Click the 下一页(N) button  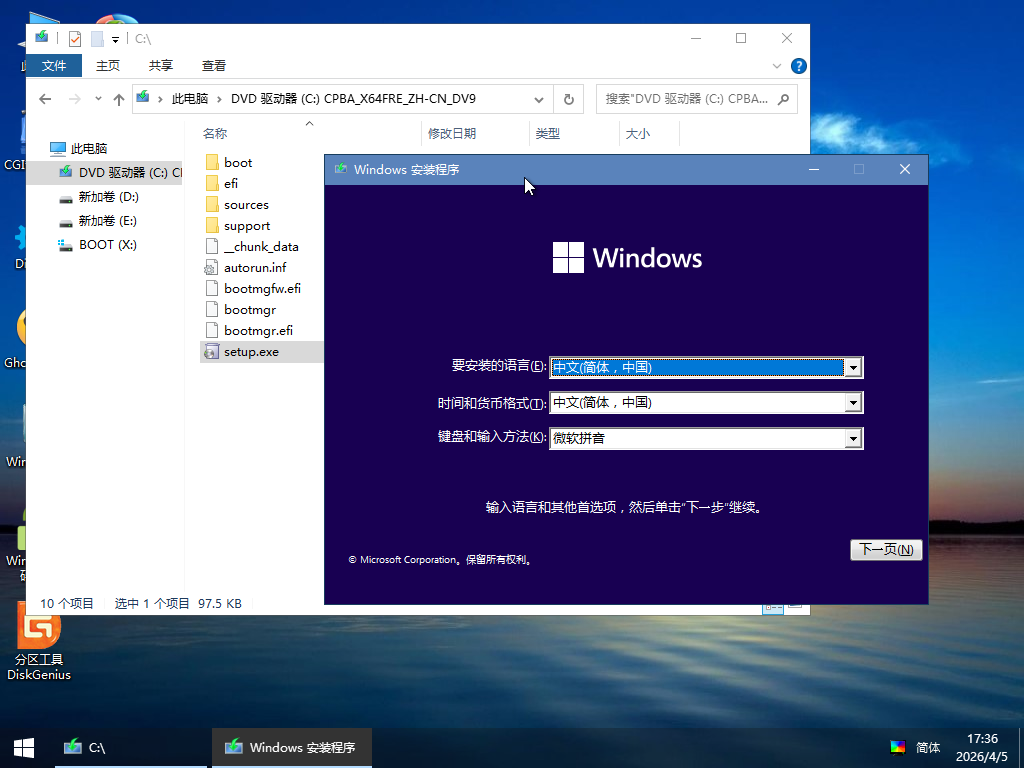click(x=886, y=550)
